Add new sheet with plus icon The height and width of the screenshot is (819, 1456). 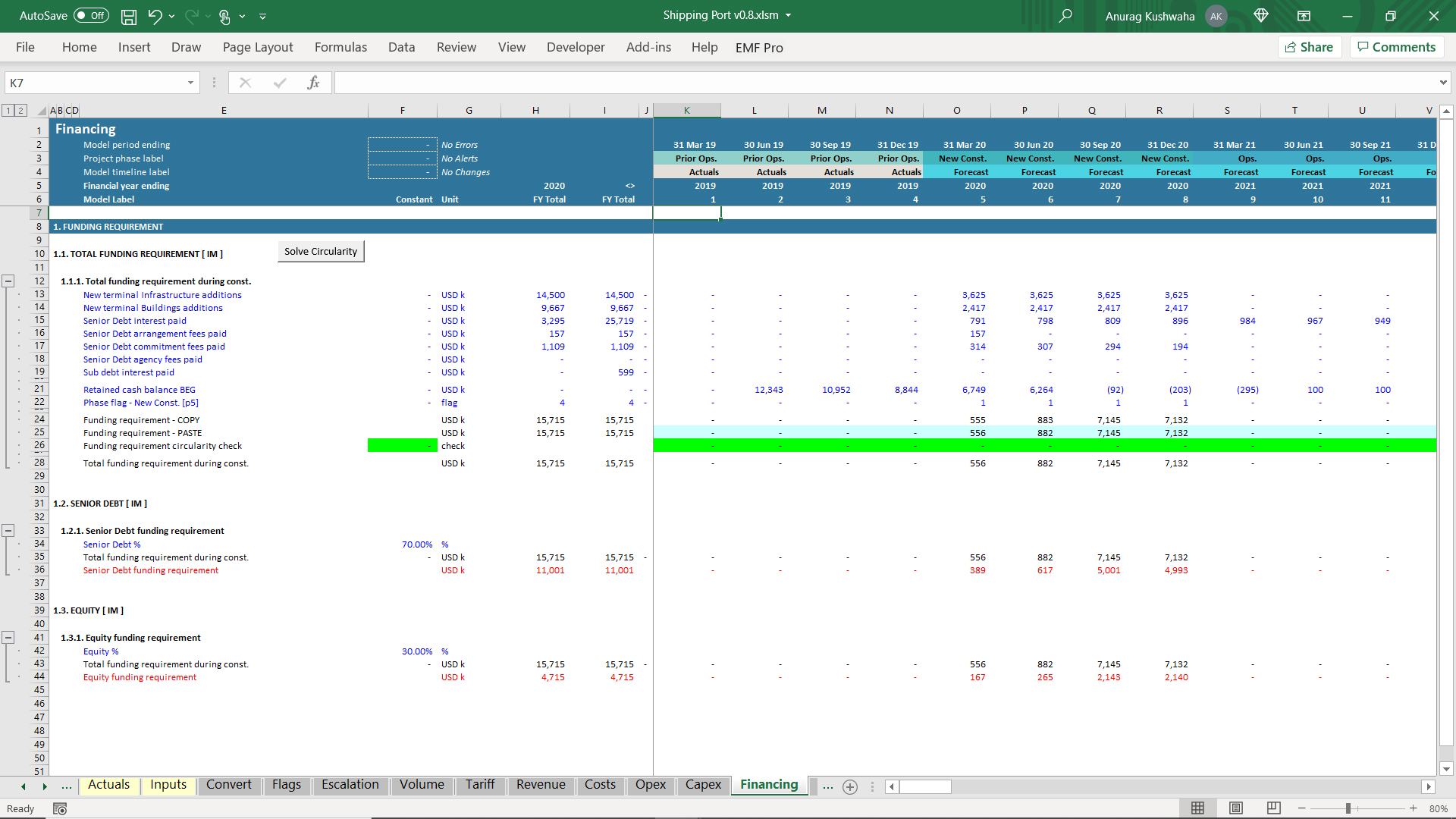coord(850,787)
